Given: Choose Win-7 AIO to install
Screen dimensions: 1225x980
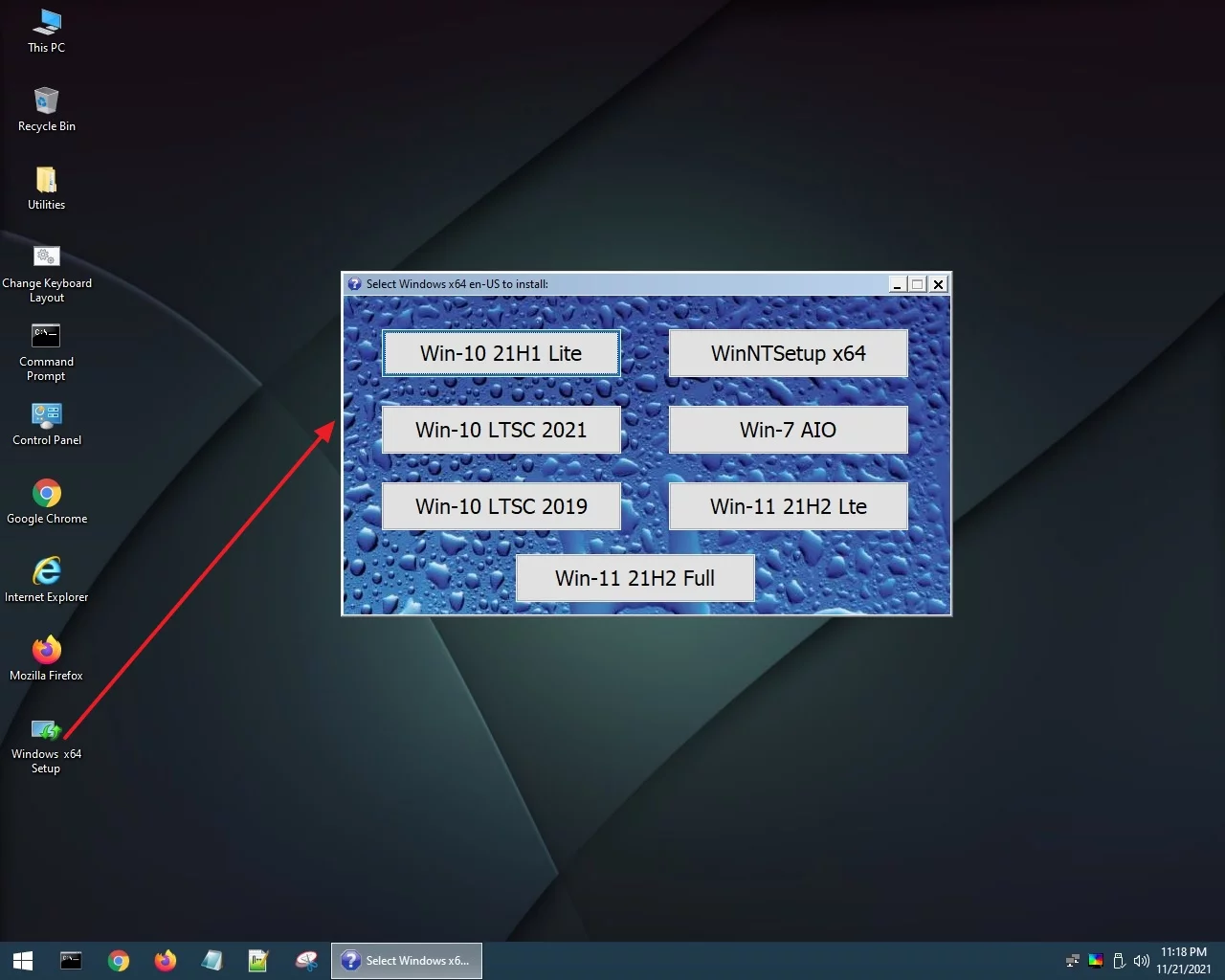Looking at the screenshot, I should click(789, 430).
